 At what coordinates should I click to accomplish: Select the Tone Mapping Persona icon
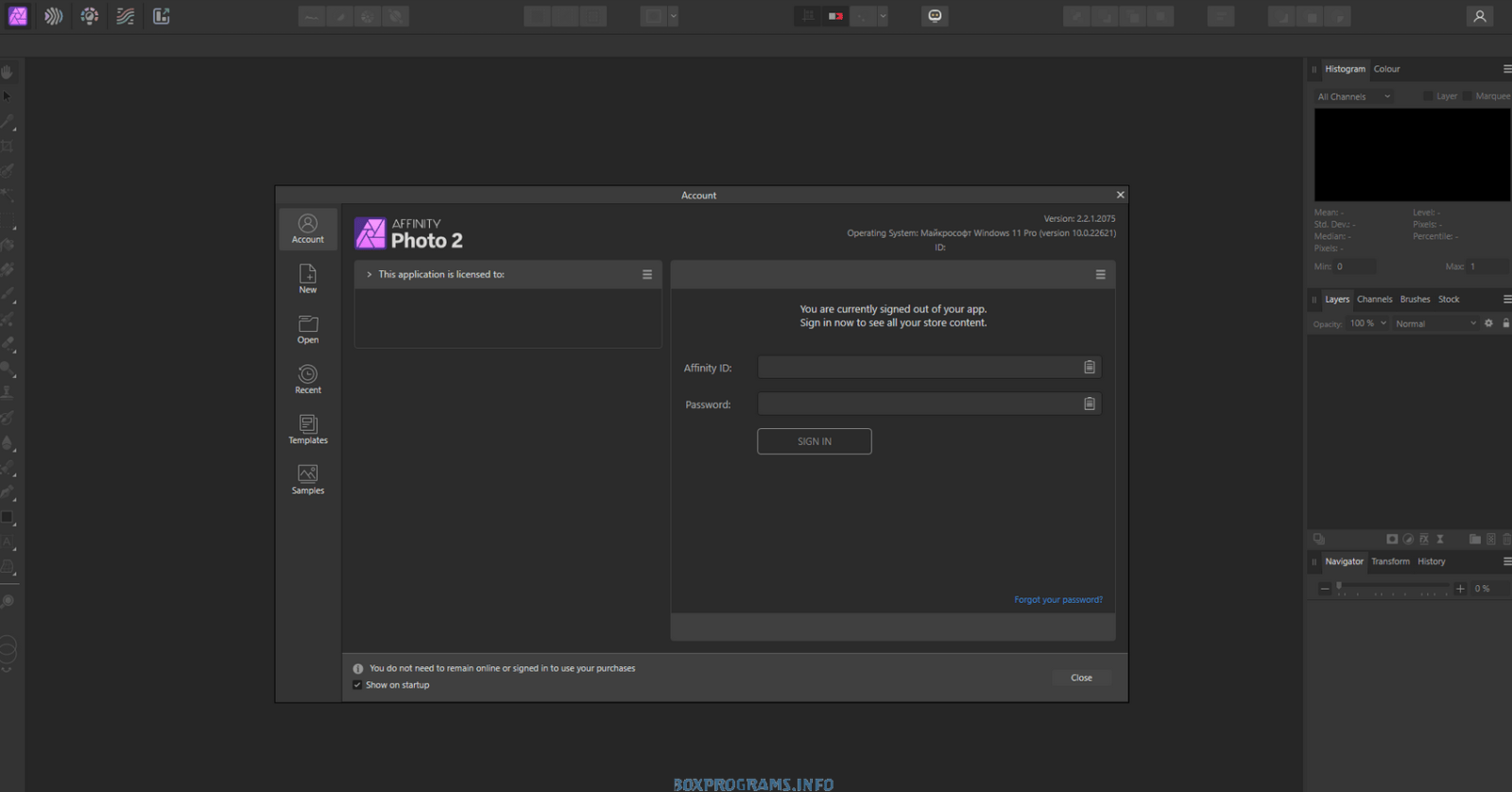pos(126,16)
